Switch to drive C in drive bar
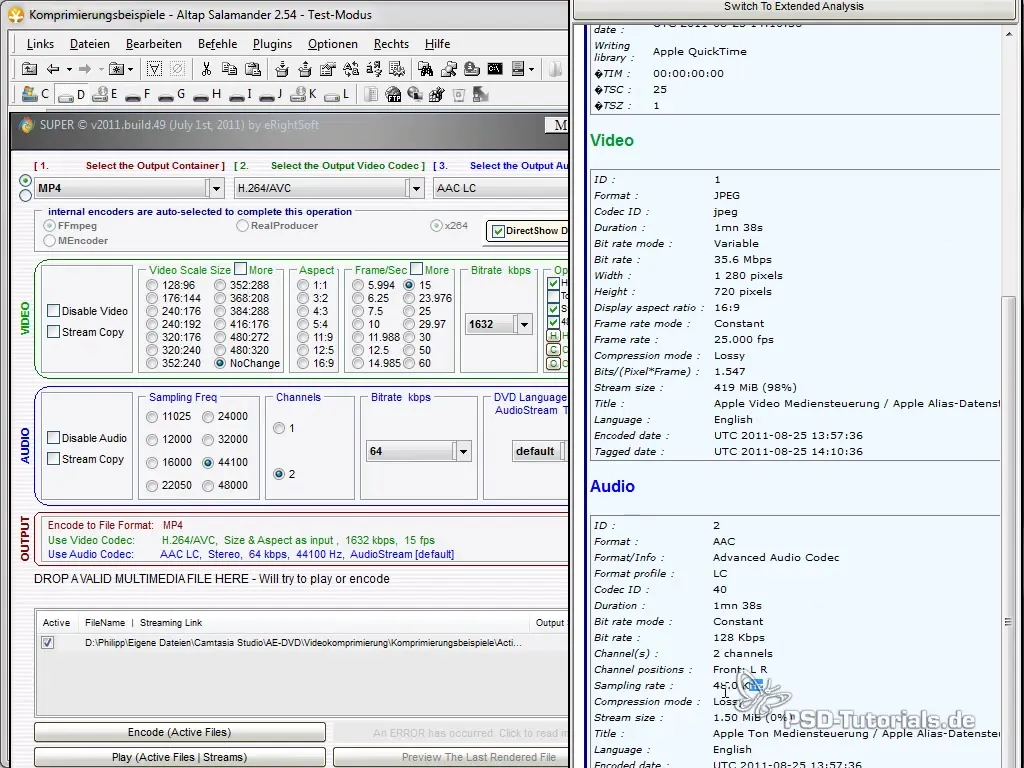The width and height of the screenshot is (1024, 768). pos(35,94)
